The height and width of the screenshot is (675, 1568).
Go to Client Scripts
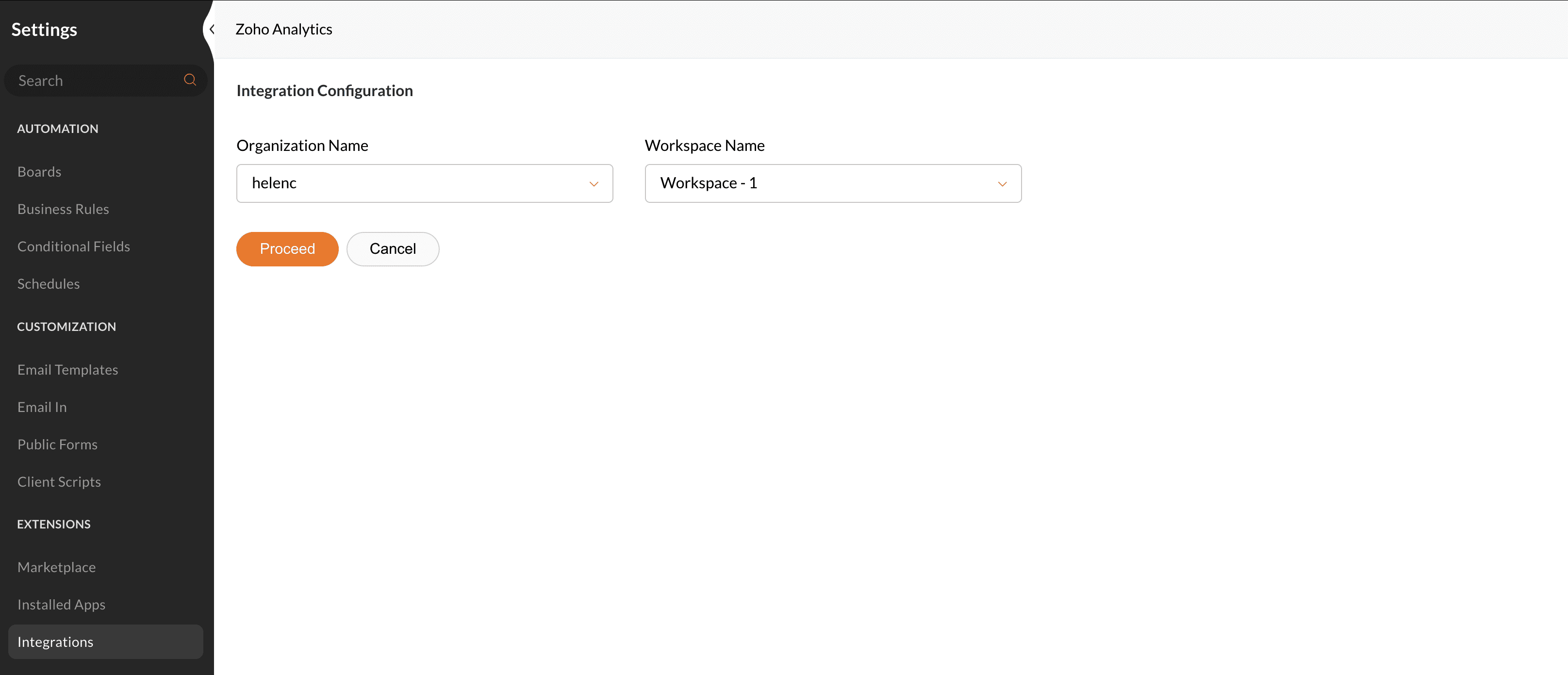[58, 481]
